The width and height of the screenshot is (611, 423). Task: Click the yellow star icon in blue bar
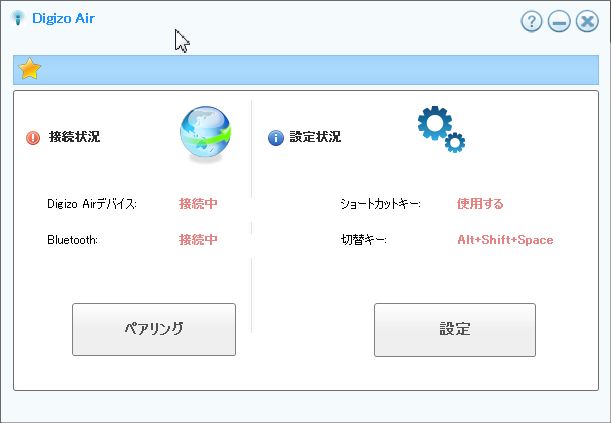click(30, 69)
